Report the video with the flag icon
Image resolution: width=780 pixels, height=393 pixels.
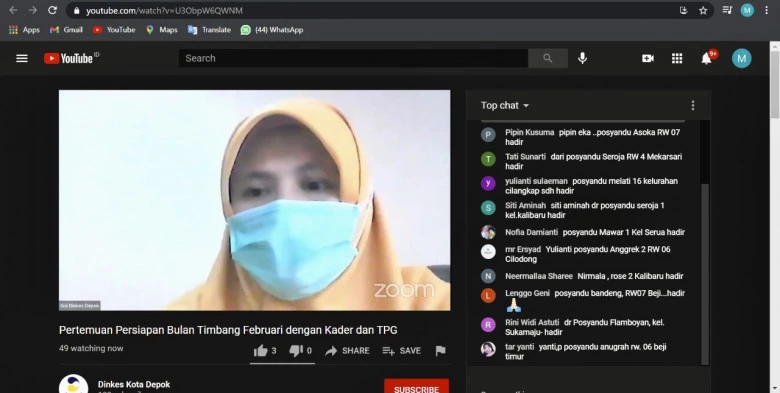click(440, 351)
